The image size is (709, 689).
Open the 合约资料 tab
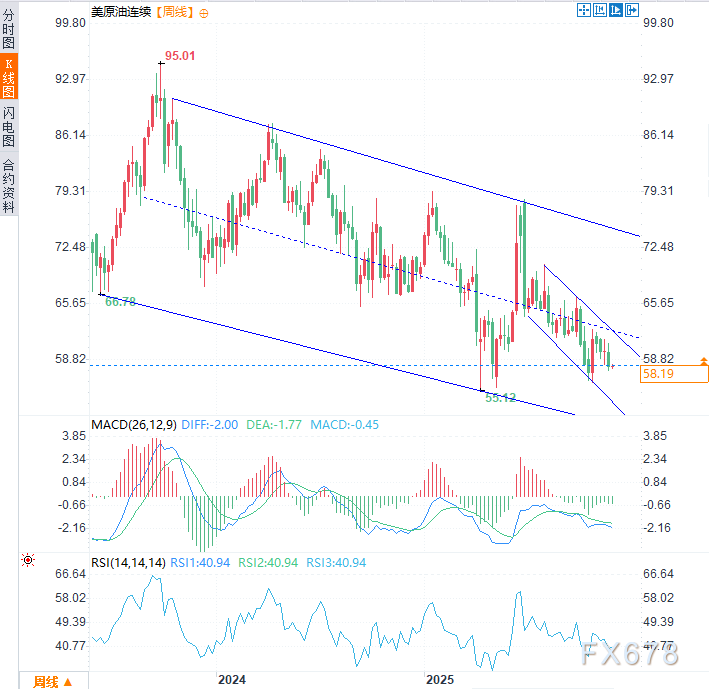coord(9,186)
